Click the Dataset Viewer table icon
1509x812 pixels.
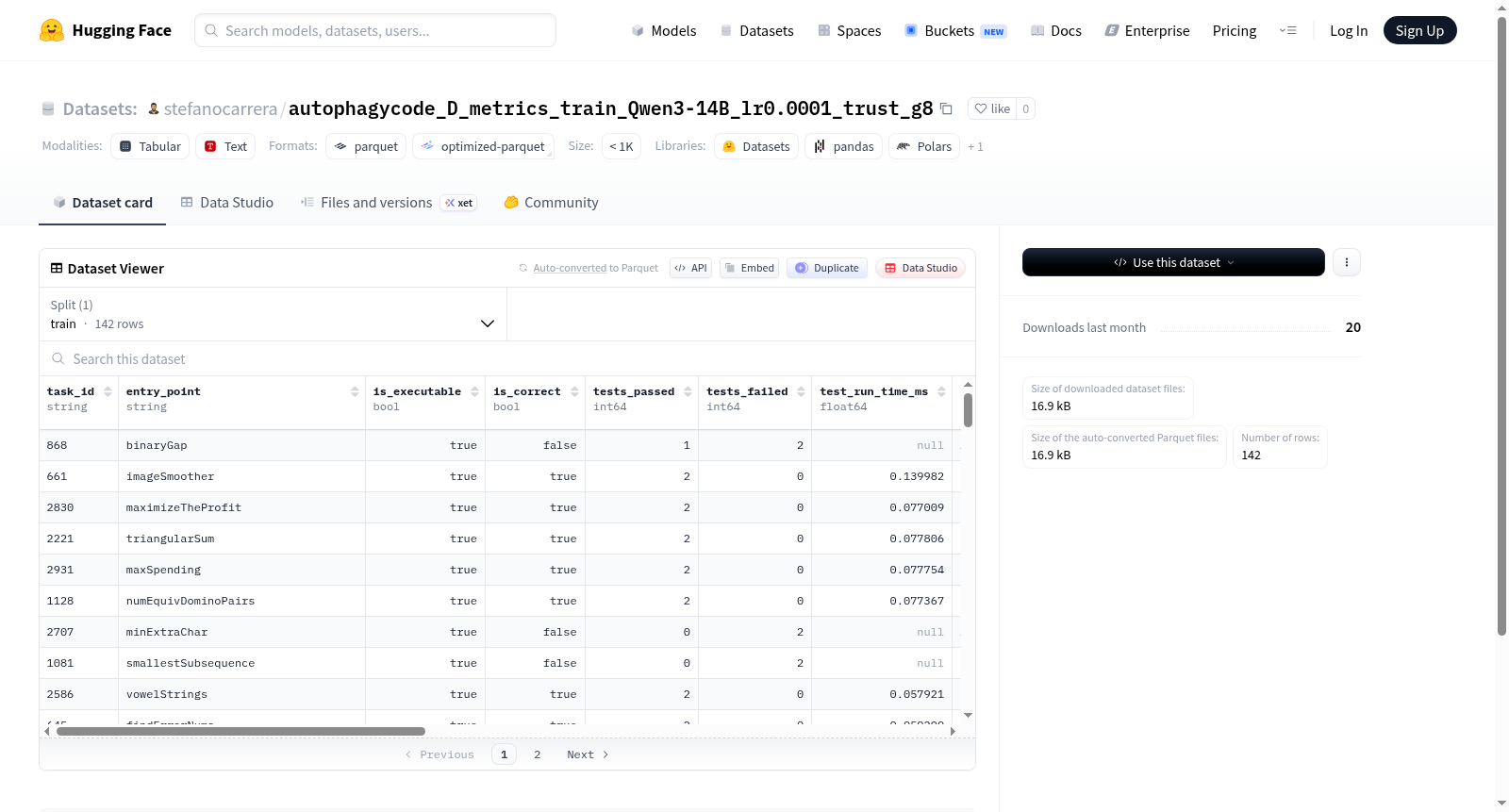[x=57, y=269]
